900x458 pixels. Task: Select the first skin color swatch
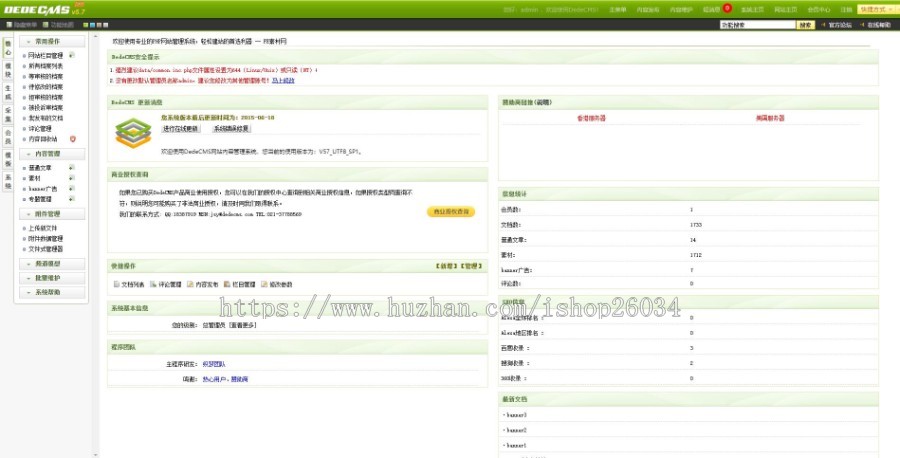86,24
